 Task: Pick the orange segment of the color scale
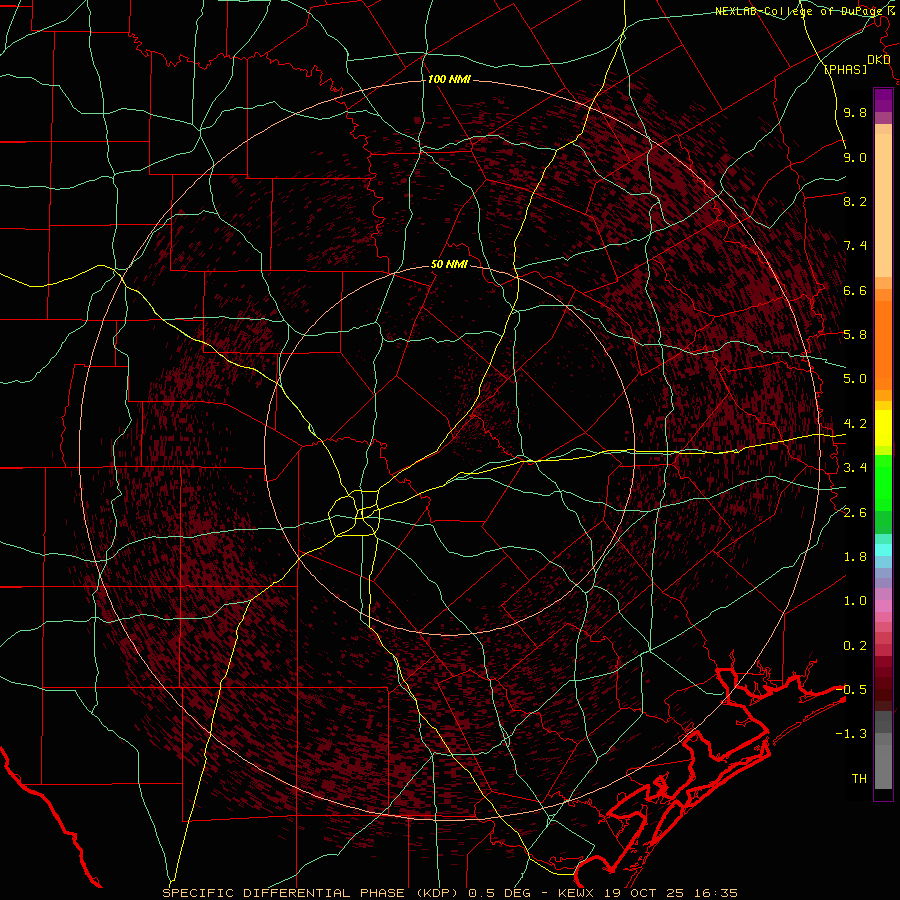coord(883,344)
